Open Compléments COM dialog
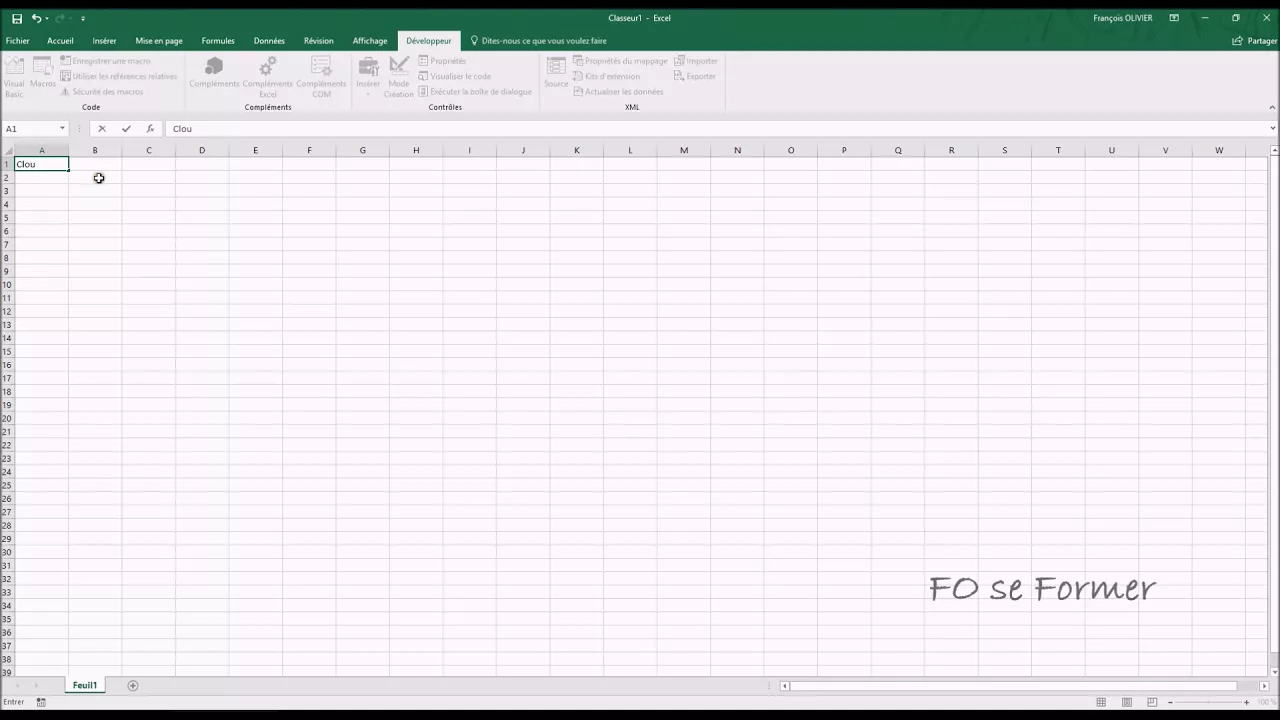The width and height of the screenshot is (1280, 720). 321,76
